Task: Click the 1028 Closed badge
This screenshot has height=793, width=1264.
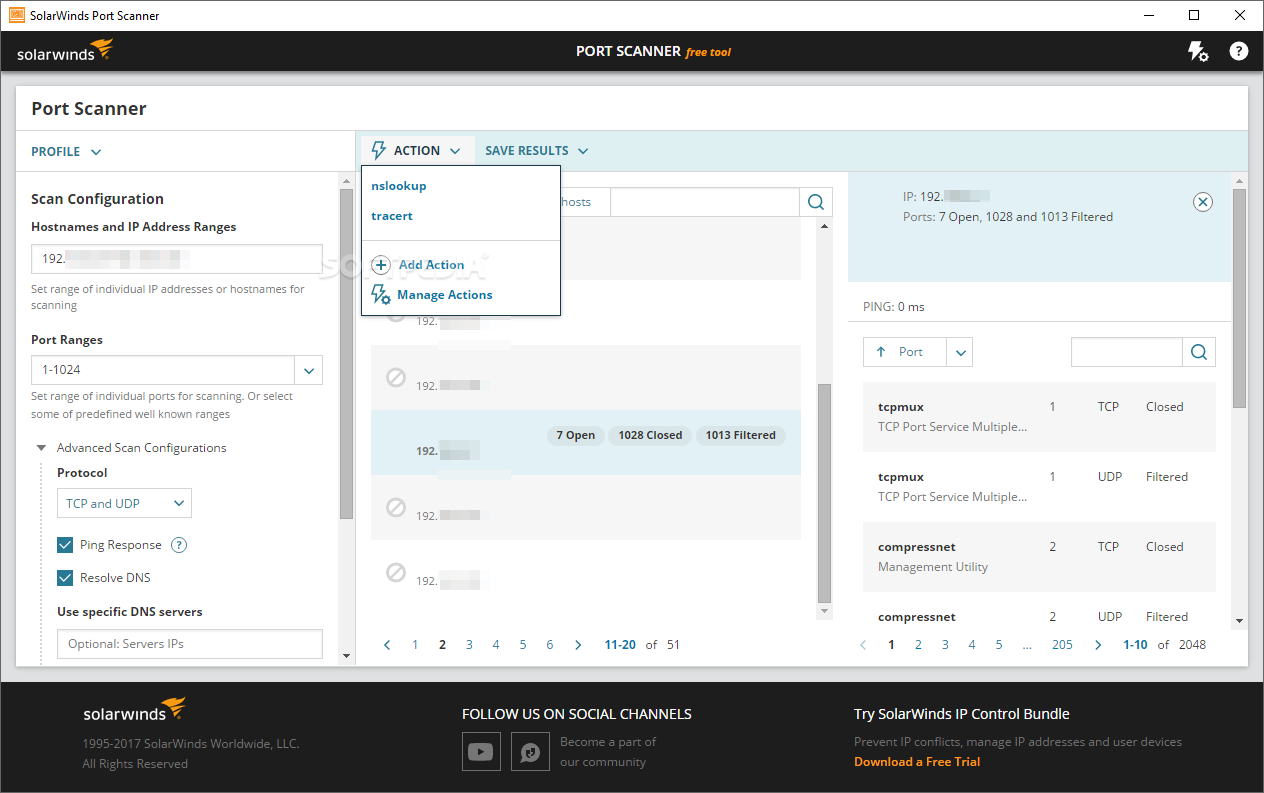Action: tap(650, 435)
